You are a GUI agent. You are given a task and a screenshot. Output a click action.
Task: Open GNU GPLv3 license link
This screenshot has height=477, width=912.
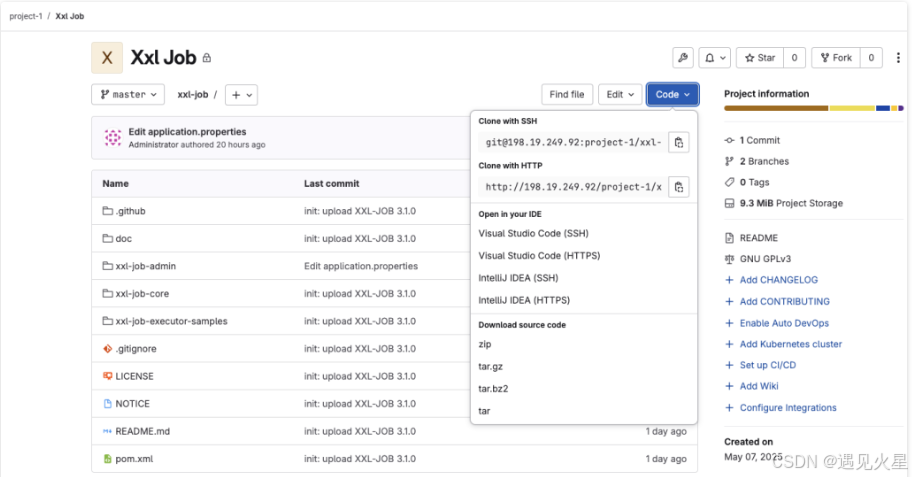(765, 259)
